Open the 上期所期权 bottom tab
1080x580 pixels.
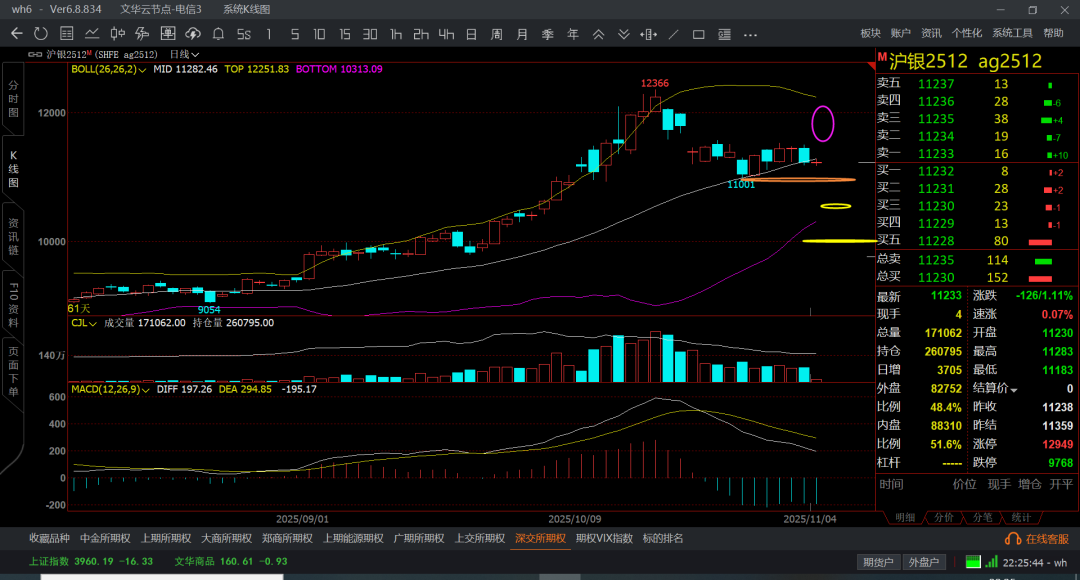tap(166, 538)
